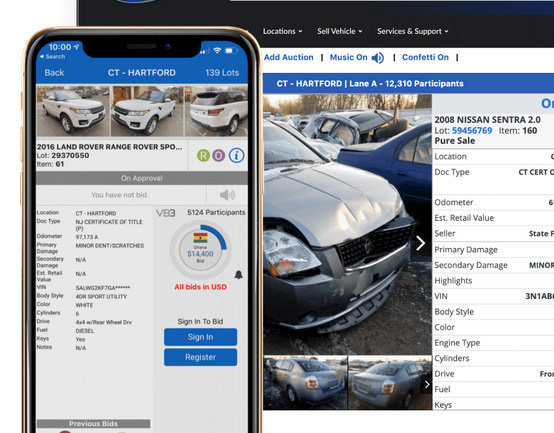Tap the purple O badge icon
This screenshot has width=554, height=433.
218,155
